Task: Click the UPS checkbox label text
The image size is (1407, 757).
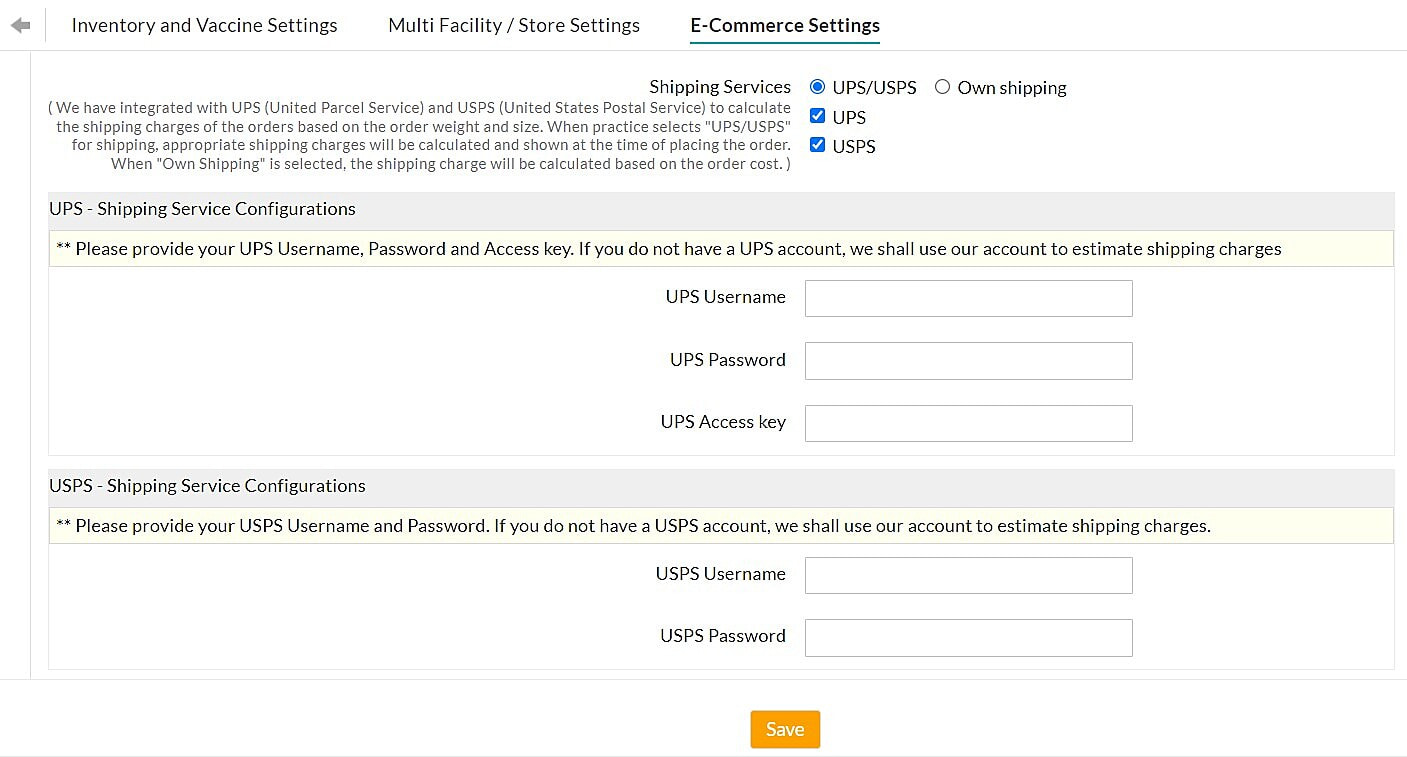Action: click(847, 116)
